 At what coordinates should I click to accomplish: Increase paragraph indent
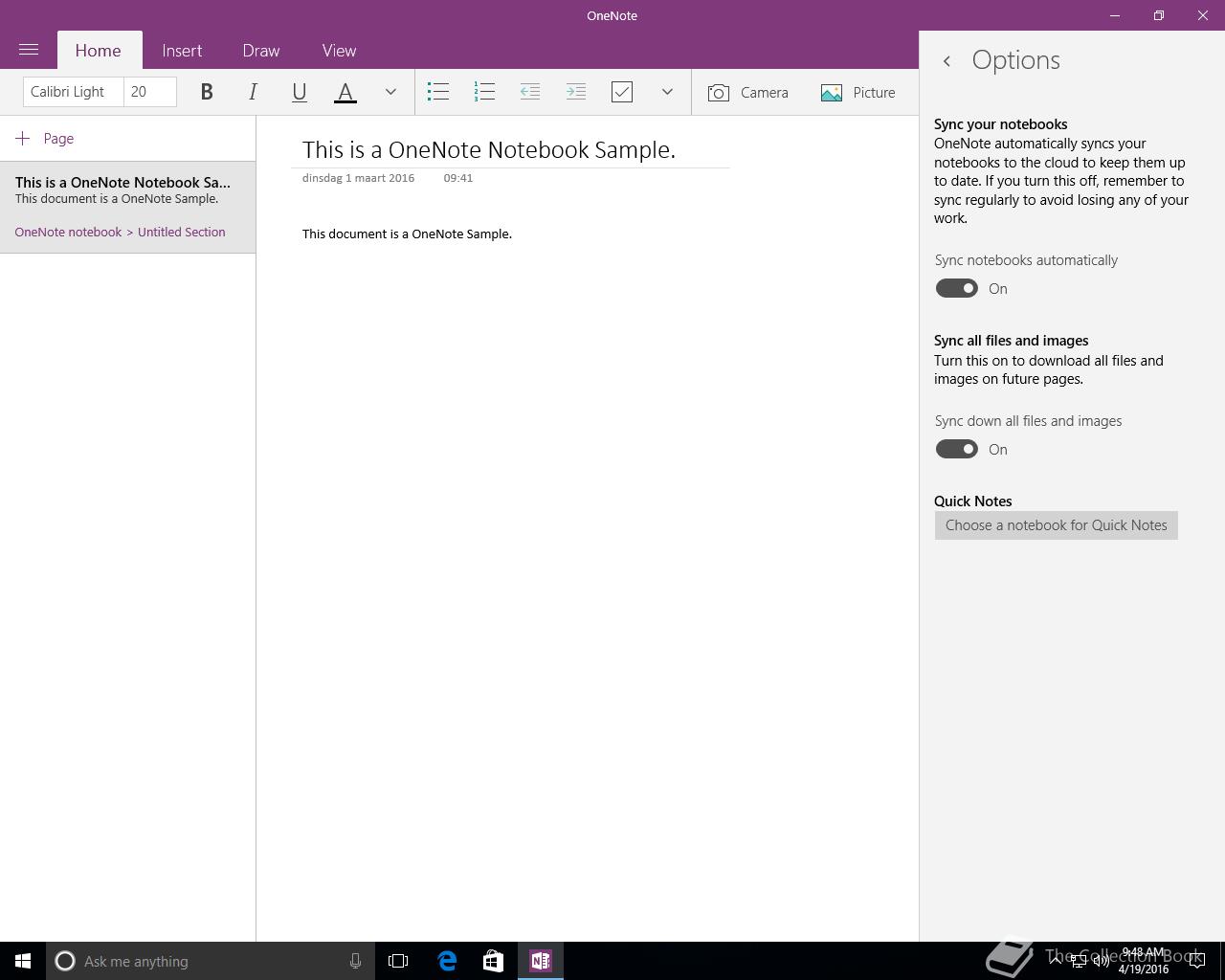pos(576,92)
